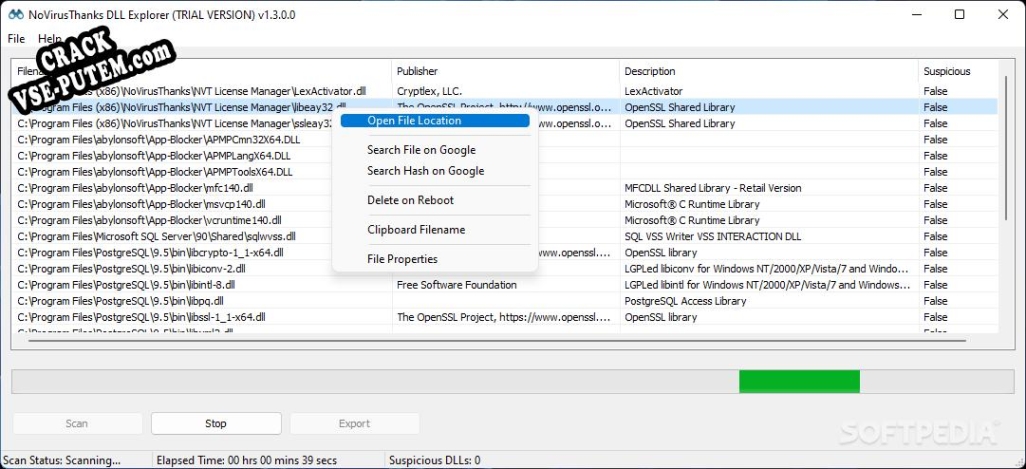The height and width of the screenshot is (469, 1026).
Task: Select Delete on Reboot option
Action: pyautogui.click(x=410, y=200)
